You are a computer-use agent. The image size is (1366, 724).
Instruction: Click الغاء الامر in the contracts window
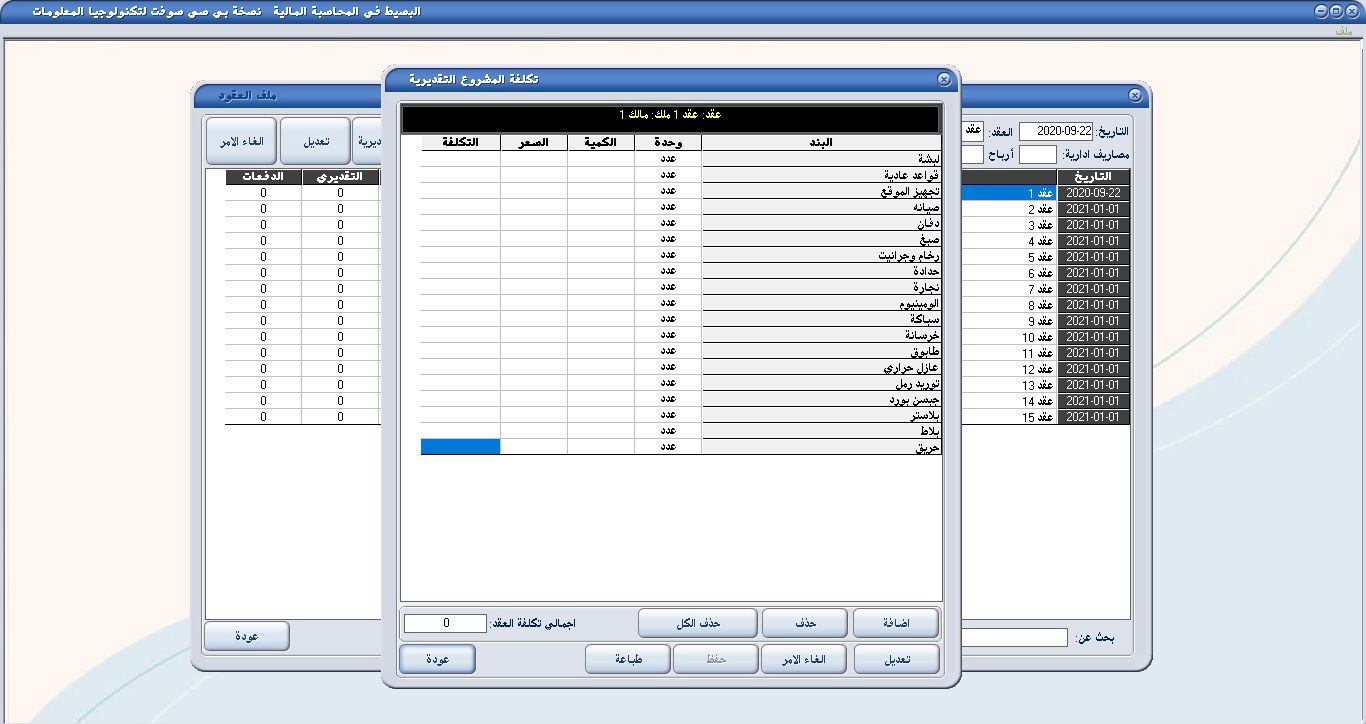point(240,140)
